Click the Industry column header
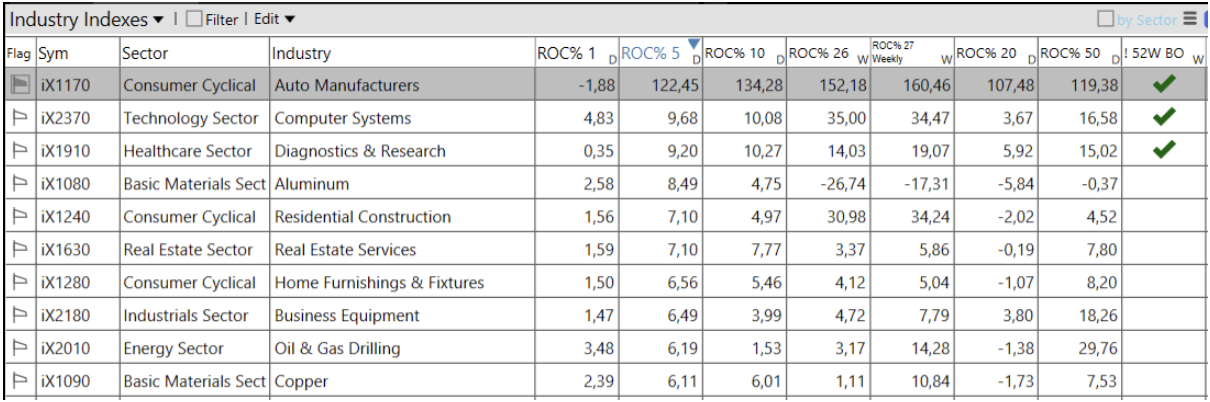This screenshot has height=402, width=1210. (x=302, y=54)
